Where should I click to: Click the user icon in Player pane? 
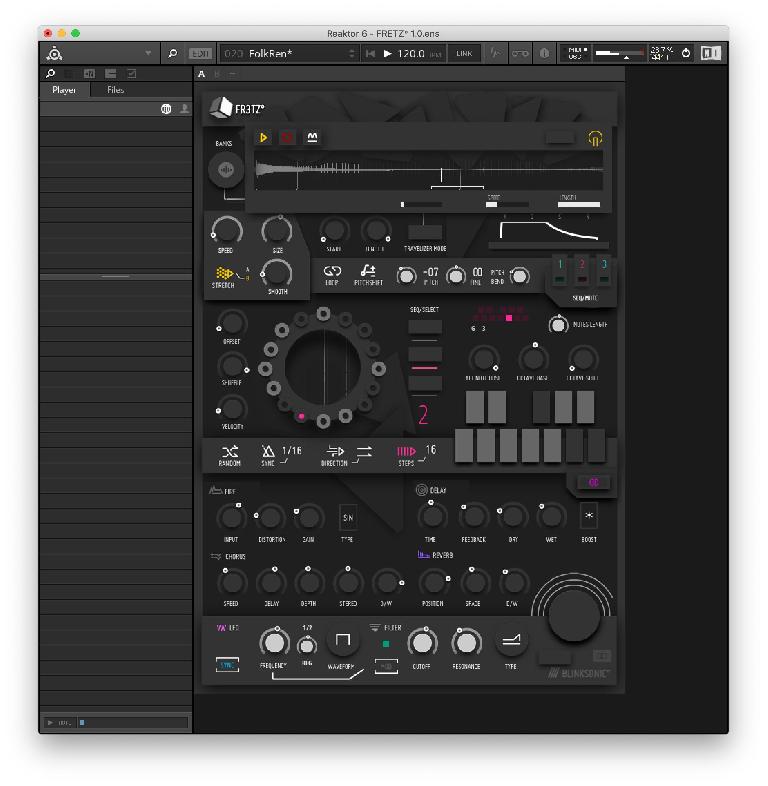184,108
